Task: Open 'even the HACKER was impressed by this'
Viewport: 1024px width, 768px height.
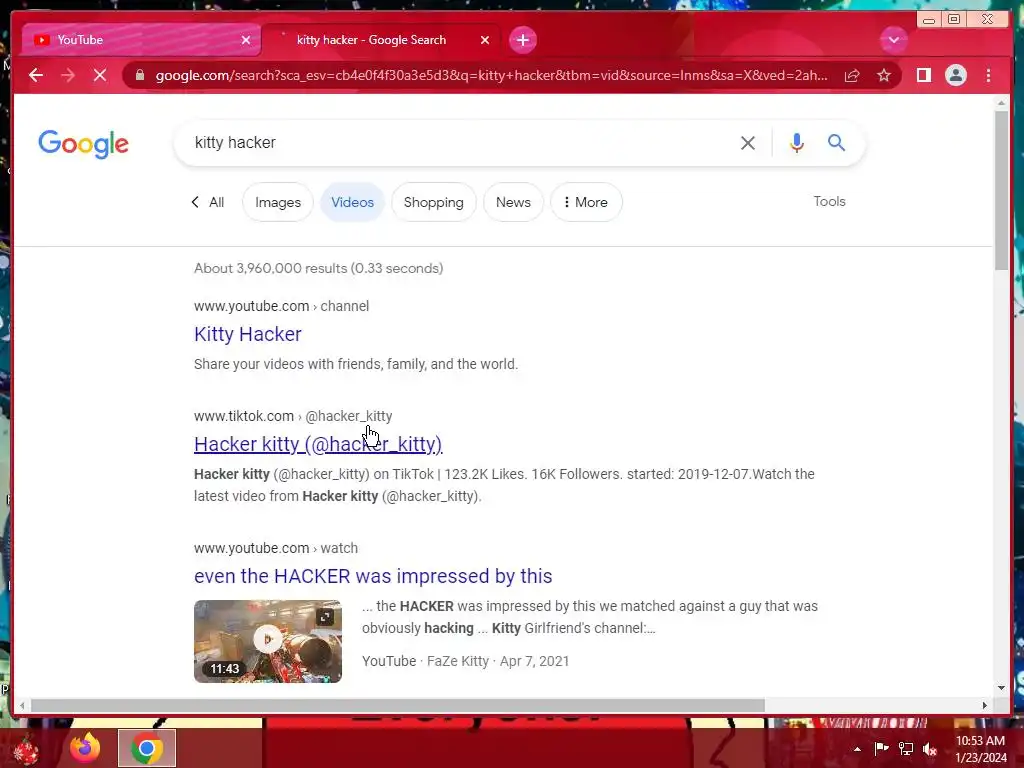Action: 373,576
